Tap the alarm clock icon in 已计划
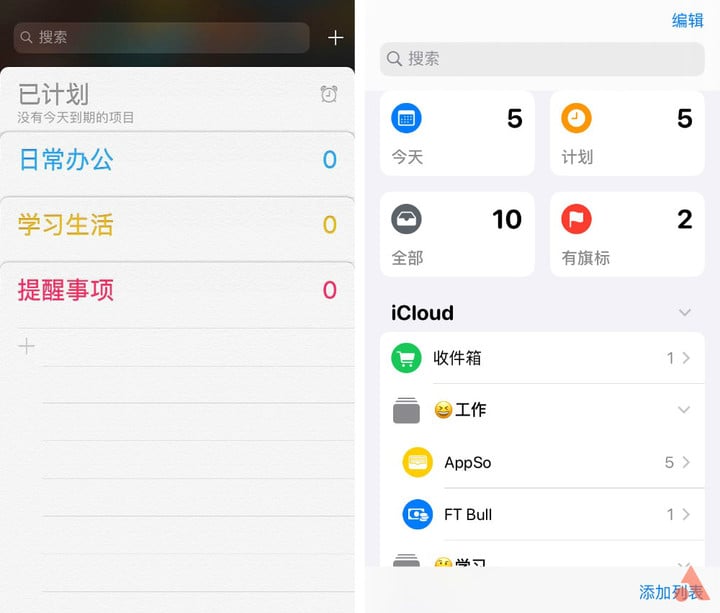This screenshot has height=613, width=720. point(329,94)
